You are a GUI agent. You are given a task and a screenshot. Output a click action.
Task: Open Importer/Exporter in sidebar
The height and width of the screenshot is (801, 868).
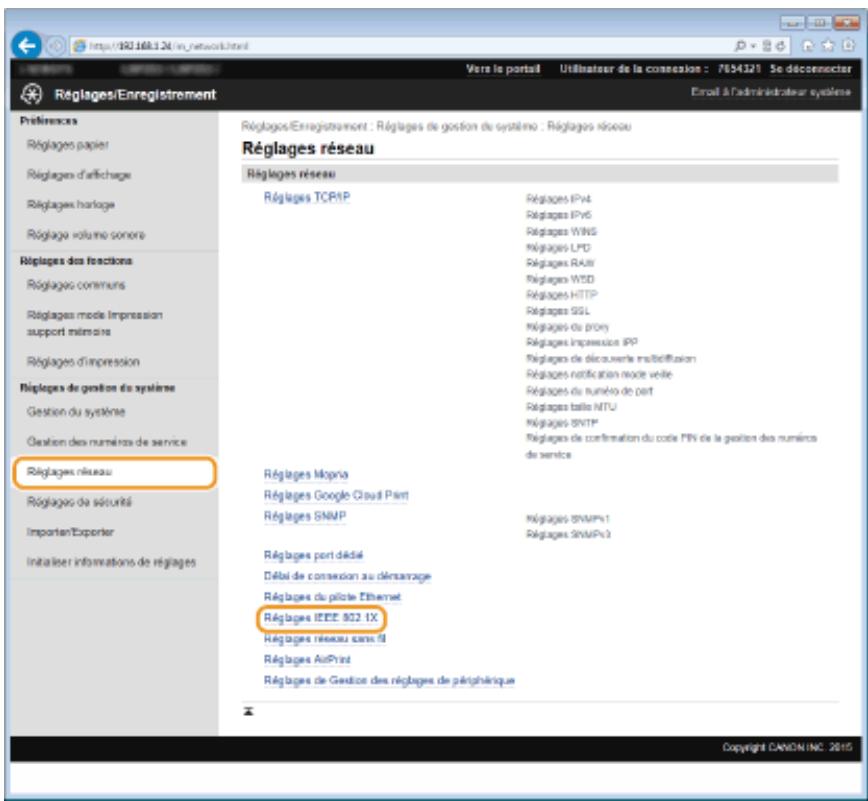point(70,532)
